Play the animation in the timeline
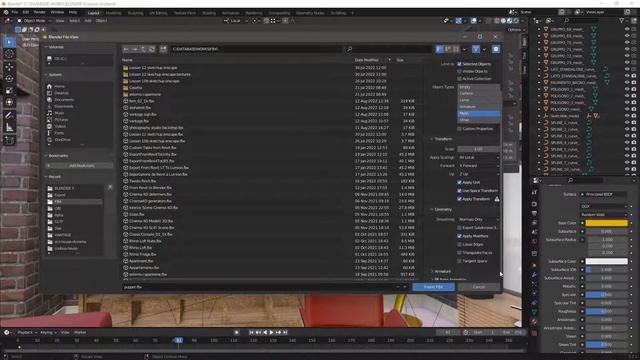Image resolution: width=640 pixels, height=360 pixels. tap(271, 332)
